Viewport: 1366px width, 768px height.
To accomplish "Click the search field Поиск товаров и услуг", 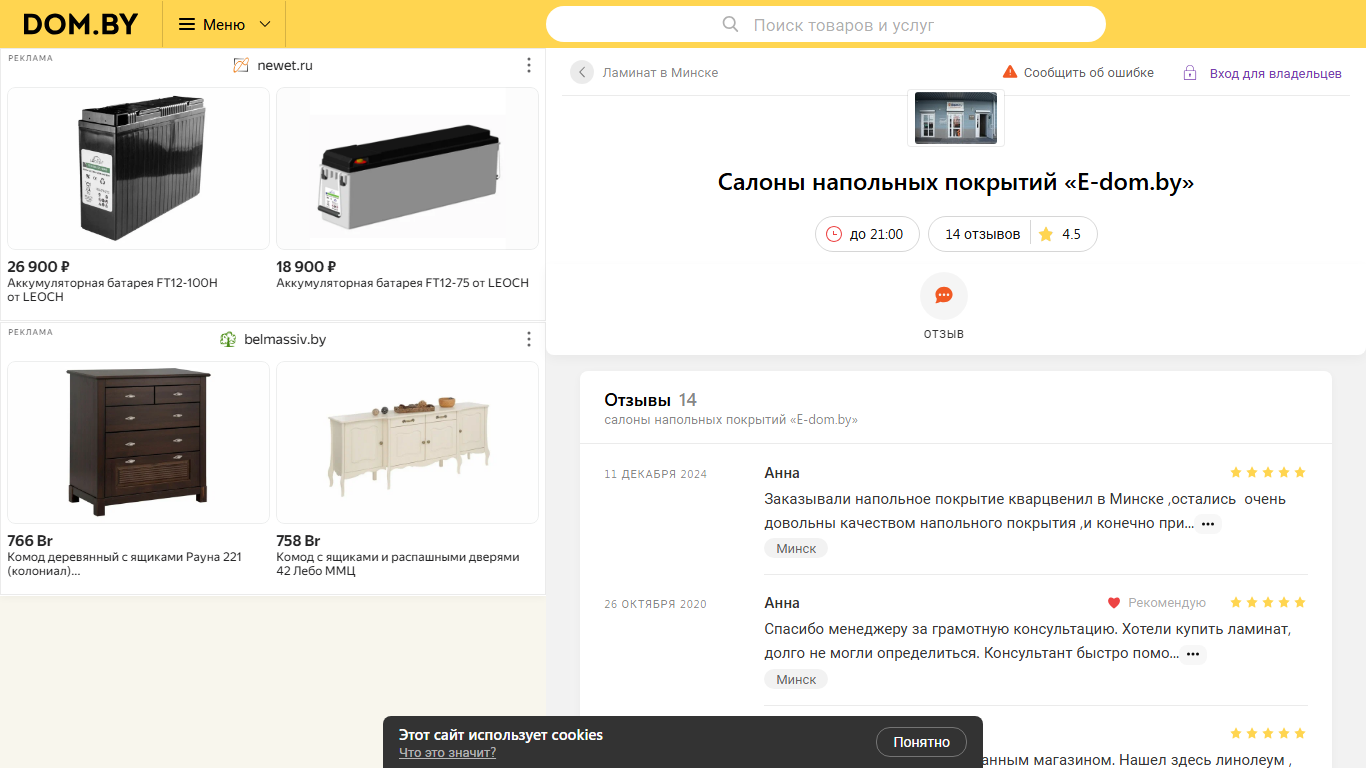I will tap(826, 25).
